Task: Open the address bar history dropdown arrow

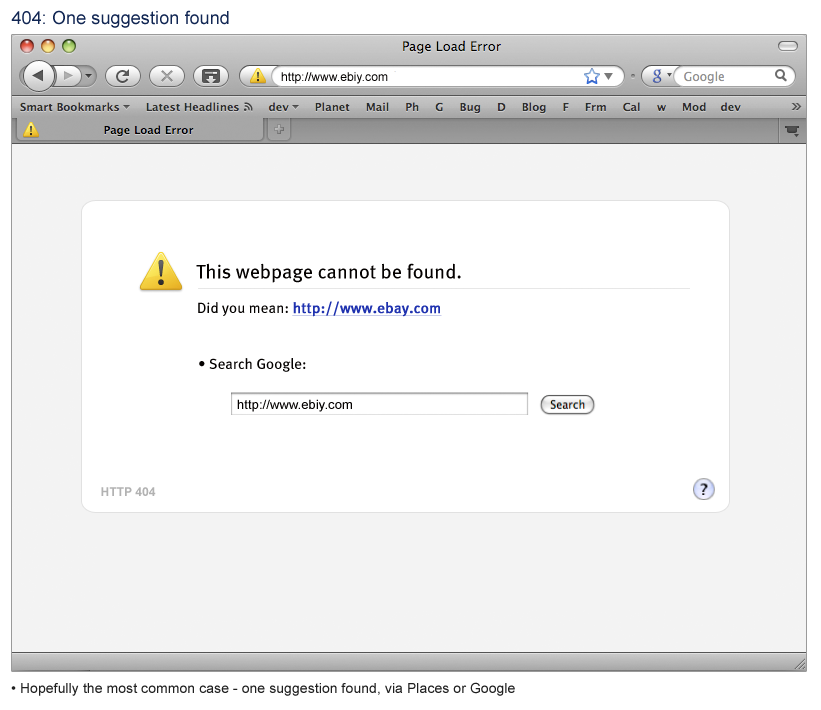Action: 608,76
